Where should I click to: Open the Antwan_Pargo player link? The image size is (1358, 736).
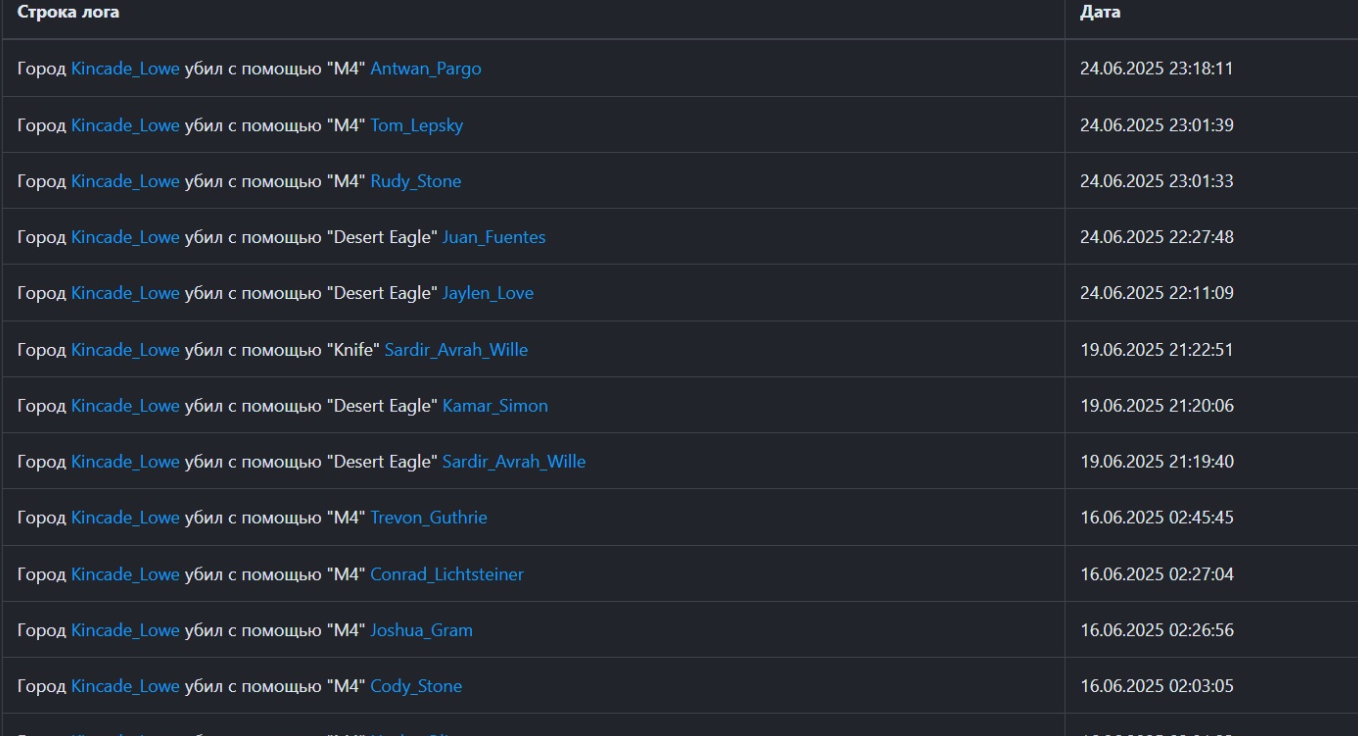click(x=425, y=69)
